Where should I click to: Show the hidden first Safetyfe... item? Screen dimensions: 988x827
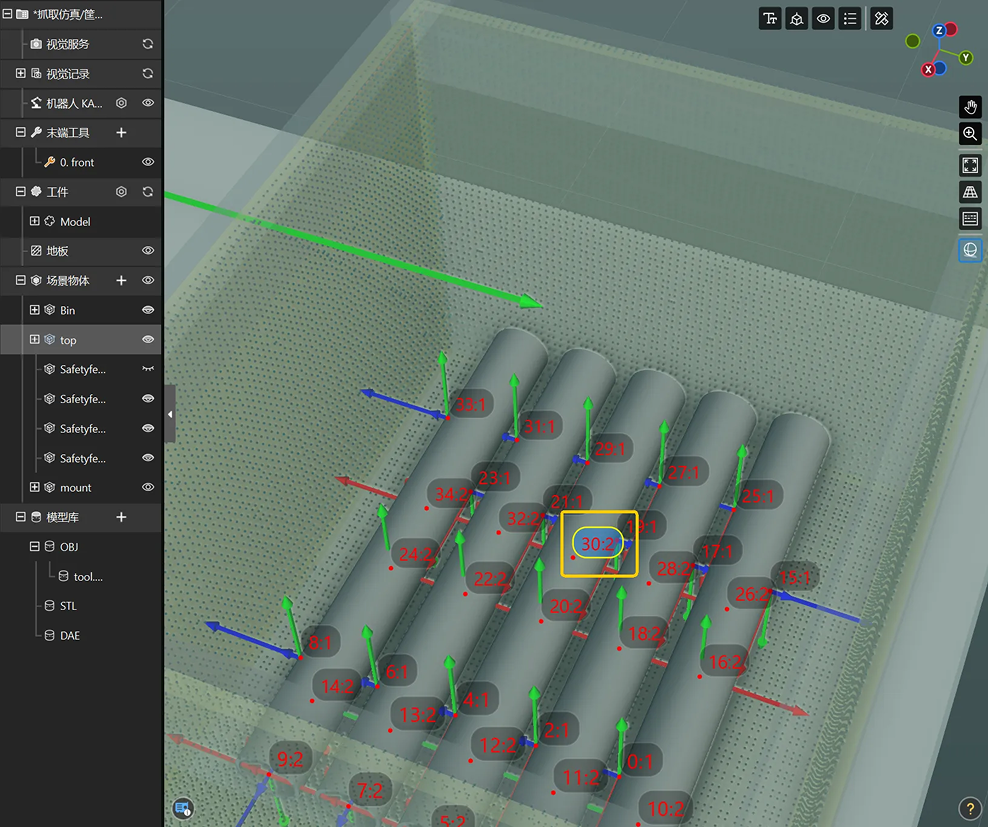(148, 369)
